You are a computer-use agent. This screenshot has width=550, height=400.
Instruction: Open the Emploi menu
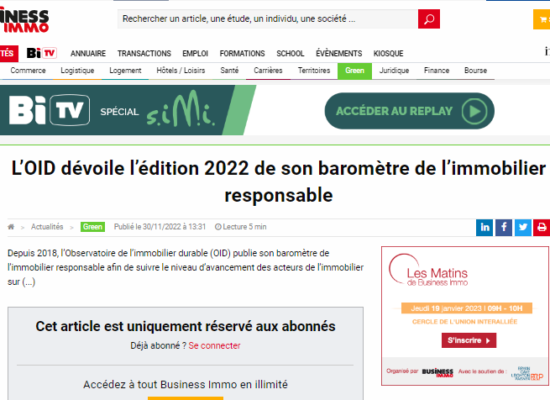tap(195, 53)
